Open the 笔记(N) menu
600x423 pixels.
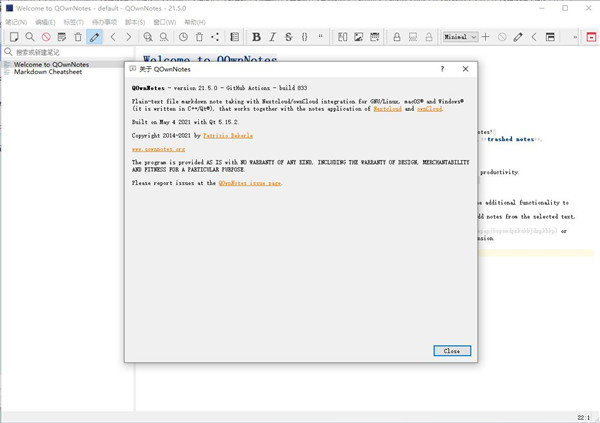tap(15, 21)
